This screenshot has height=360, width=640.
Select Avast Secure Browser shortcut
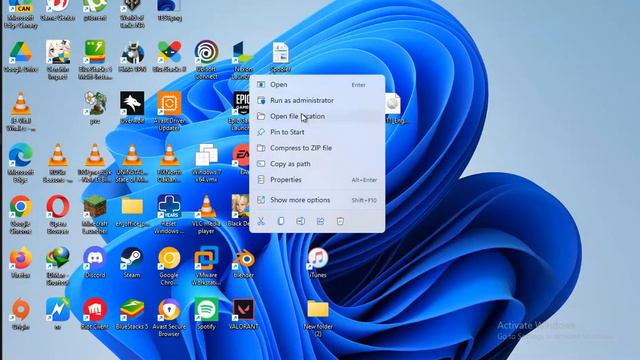tap(169, 317)
